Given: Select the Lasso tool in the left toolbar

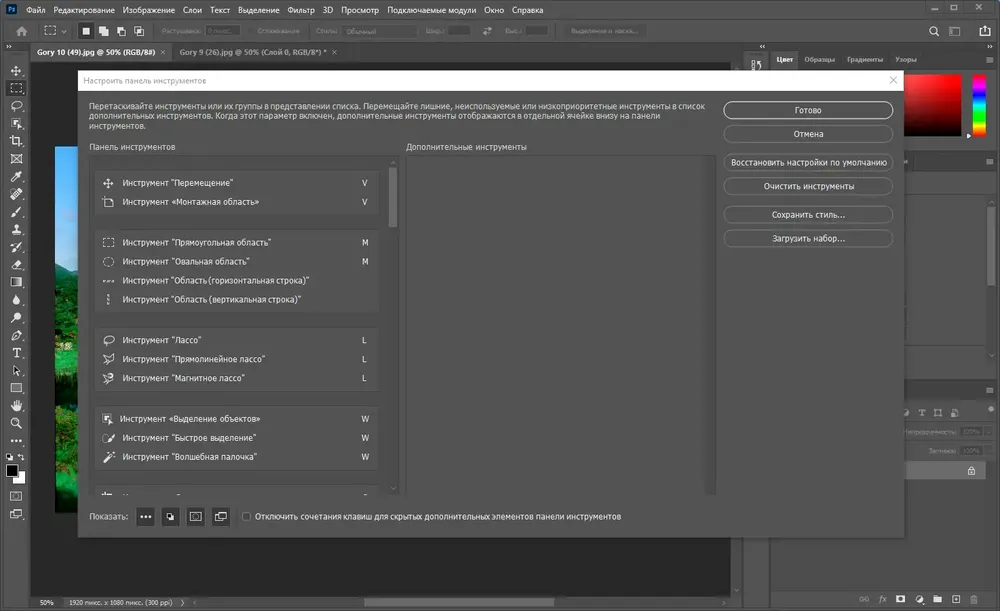Looking at the screenshot, I should tap(17, 106).
